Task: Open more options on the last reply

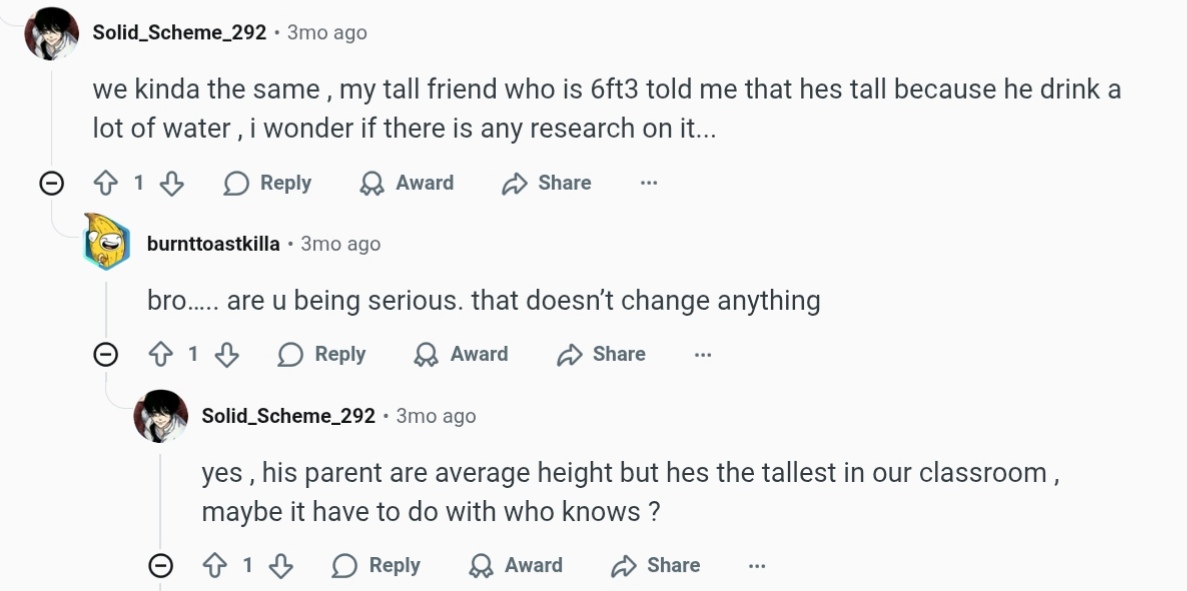Action: tap(757, 565)
